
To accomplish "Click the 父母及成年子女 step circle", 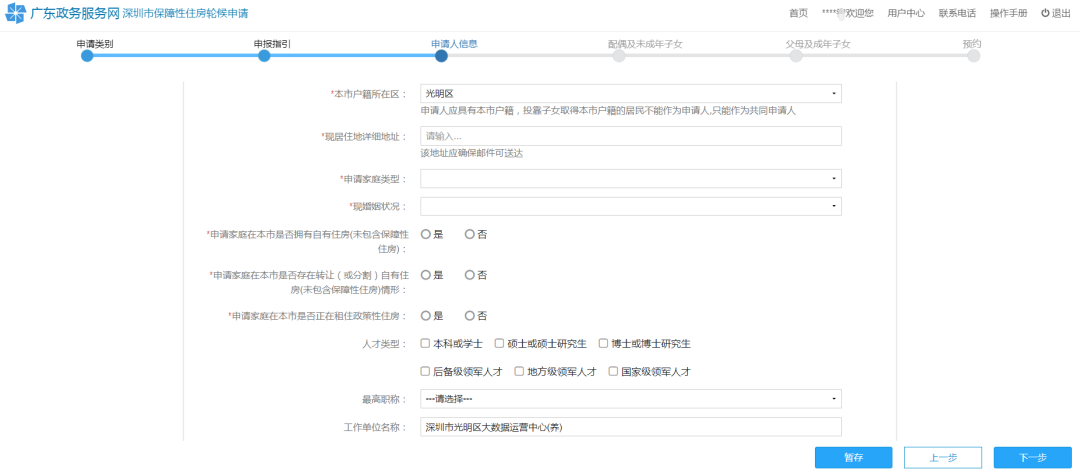I will pos(796,56).
